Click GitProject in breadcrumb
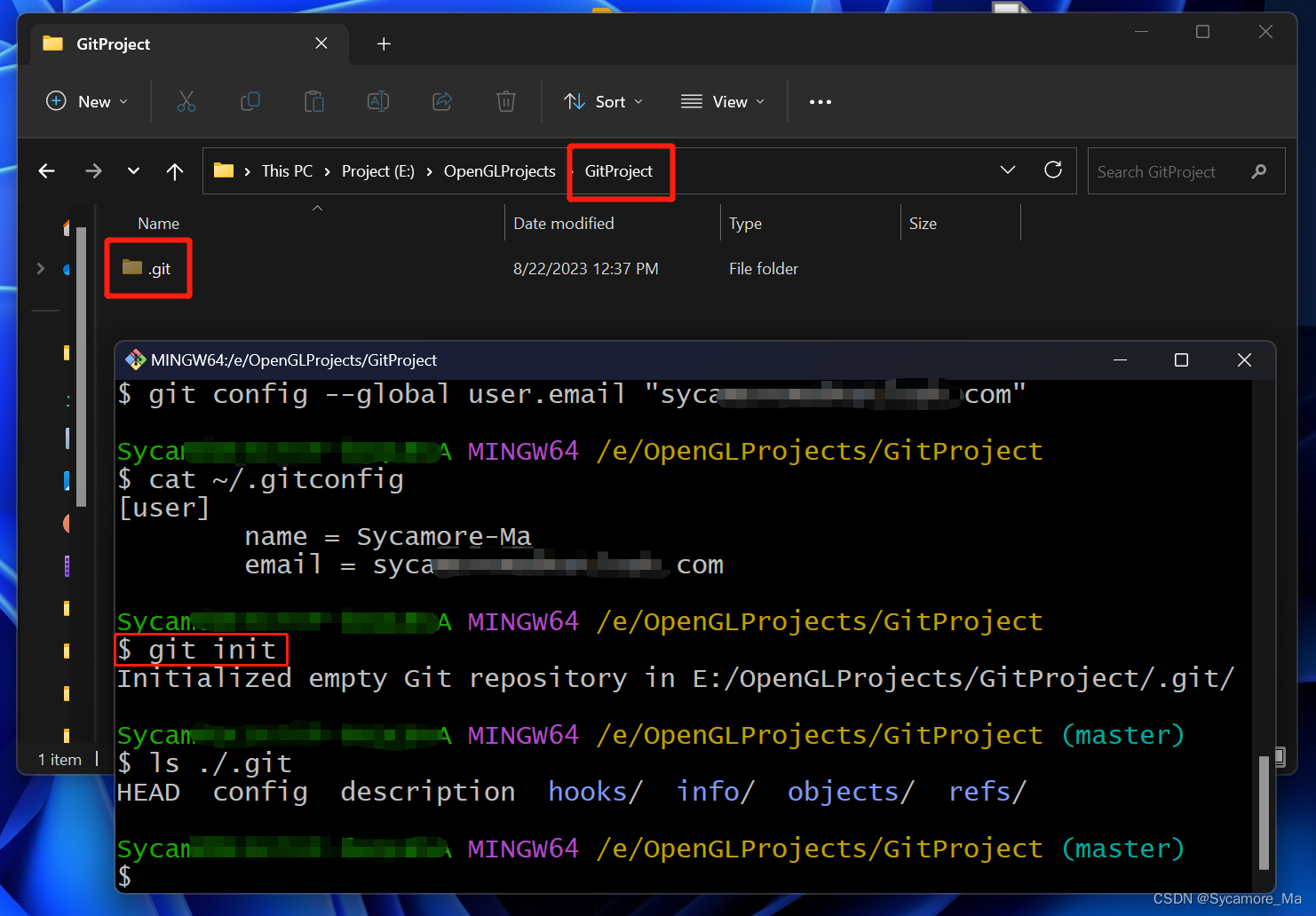Screen dimensions: 1316x916 point(619,171)
